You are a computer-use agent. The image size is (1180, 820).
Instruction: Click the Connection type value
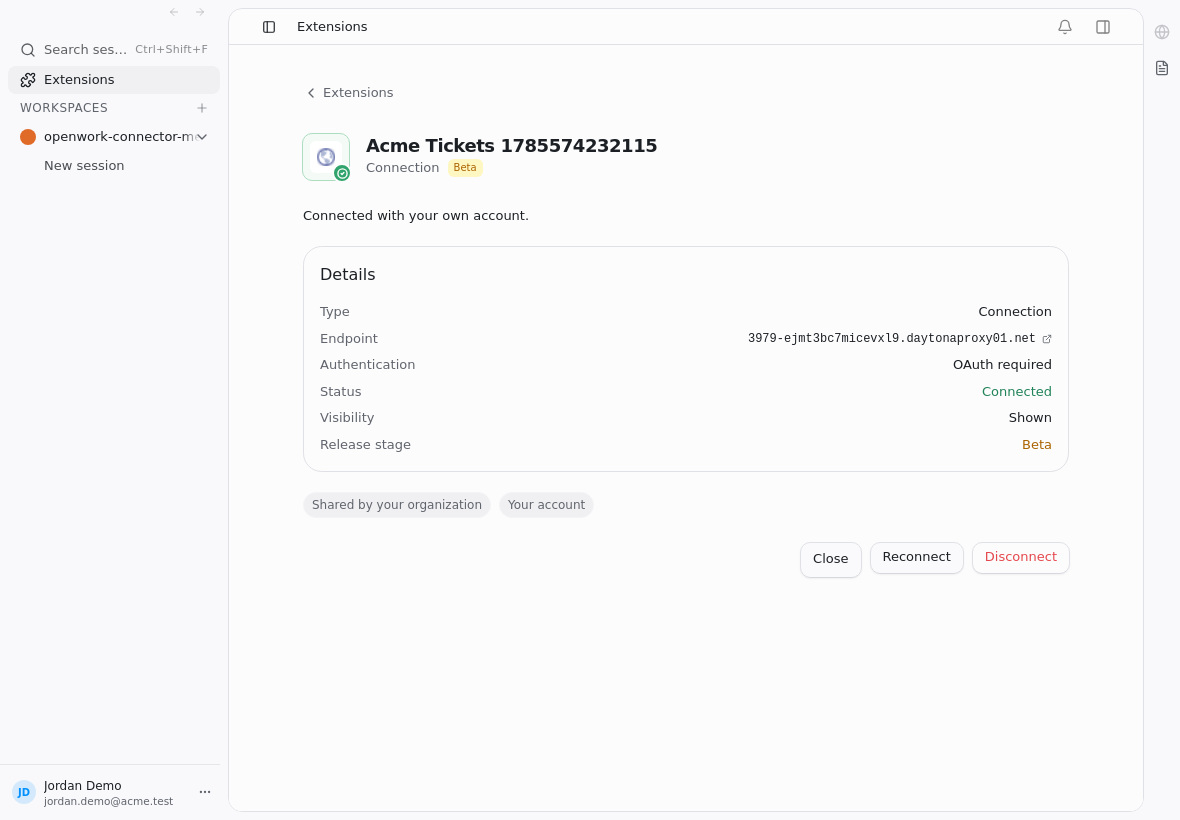(1014, 311)
